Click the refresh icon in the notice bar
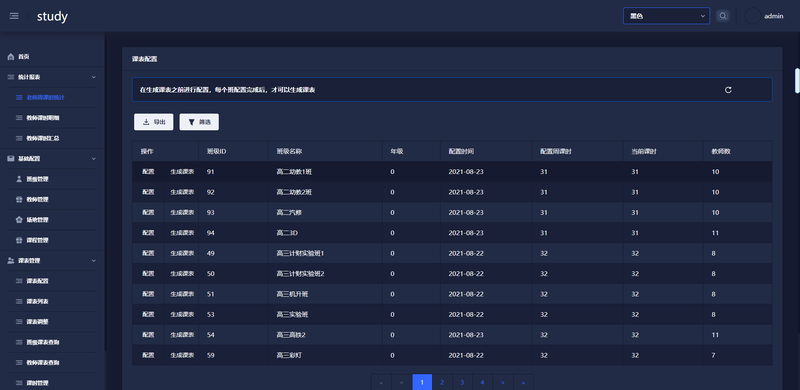This screenshot has height=390, width=800. [x=728, y=90]
